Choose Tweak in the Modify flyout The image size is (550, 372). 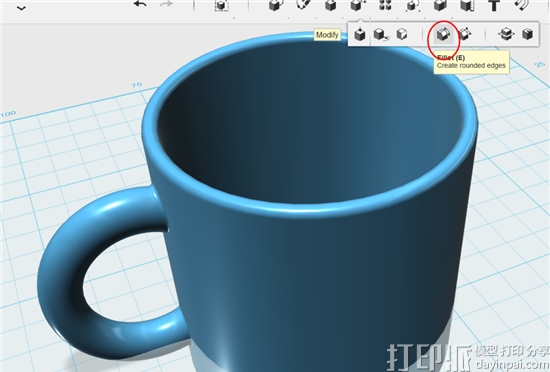pos(380,34)
